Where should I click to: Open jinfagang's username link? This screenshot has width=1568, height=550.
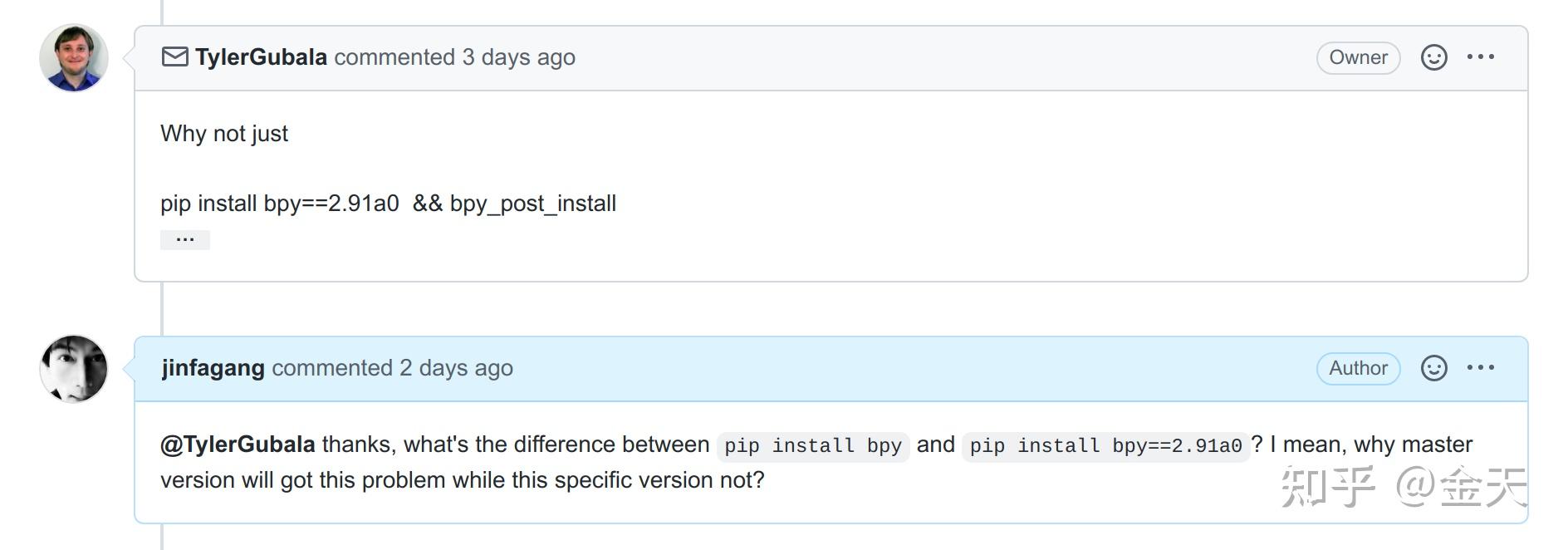click(x=213, y=368)
